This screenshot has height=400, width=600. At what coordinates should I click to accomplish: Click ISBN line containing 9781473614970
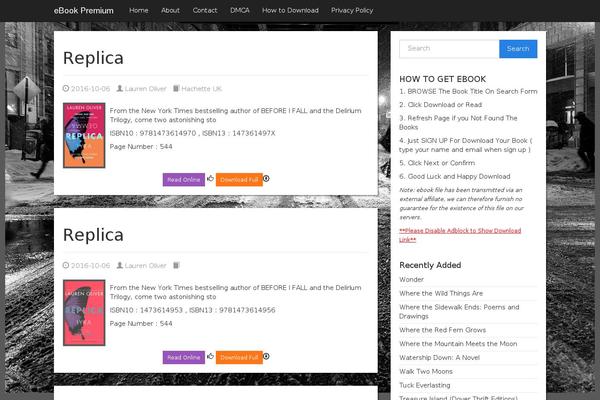[192, 133]
